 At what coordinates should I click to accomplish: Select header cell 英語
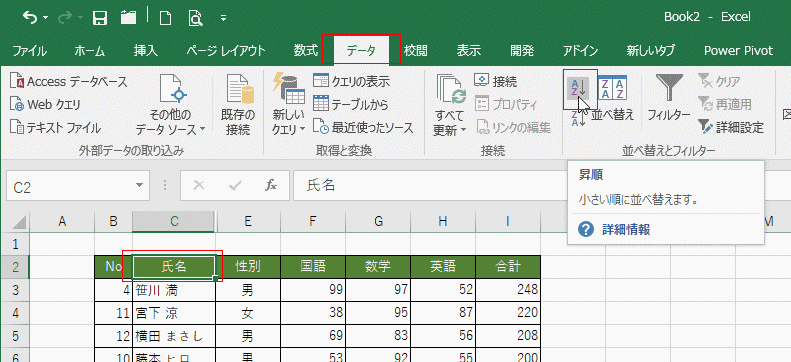443,267
